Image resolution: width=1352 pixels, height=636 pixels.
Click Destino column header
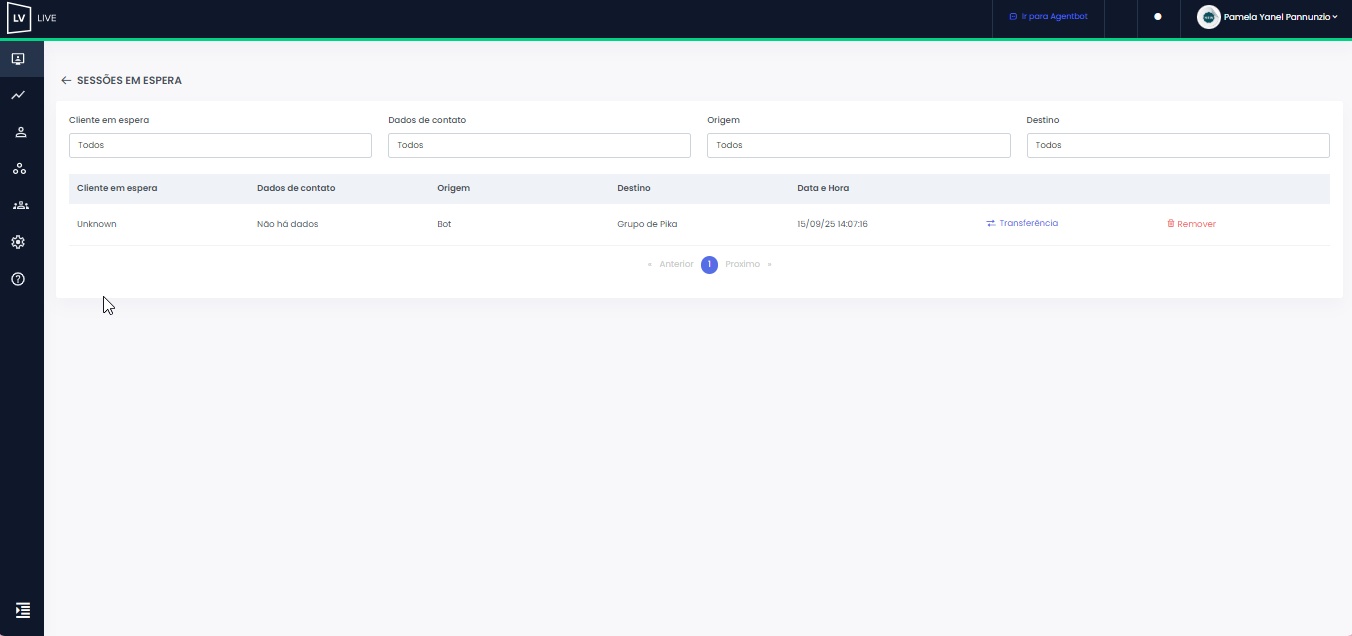(x=634, y=188)
